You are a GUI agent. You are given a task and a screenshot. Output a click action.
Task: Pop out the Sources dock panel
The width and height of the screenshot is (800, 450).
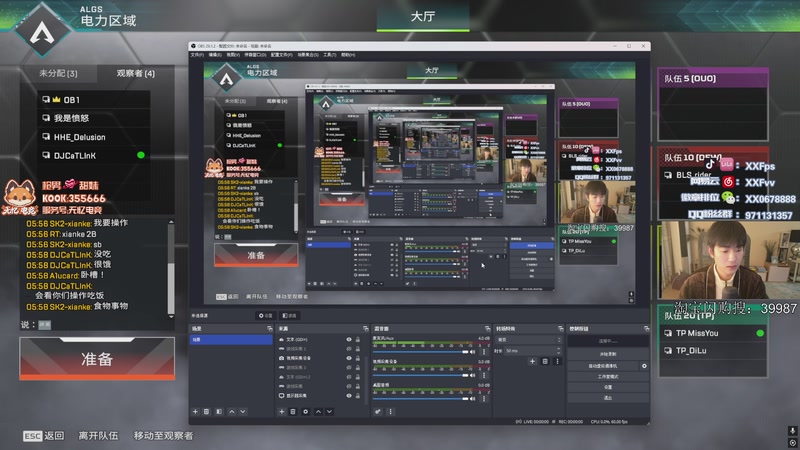(x=365, y=329)
